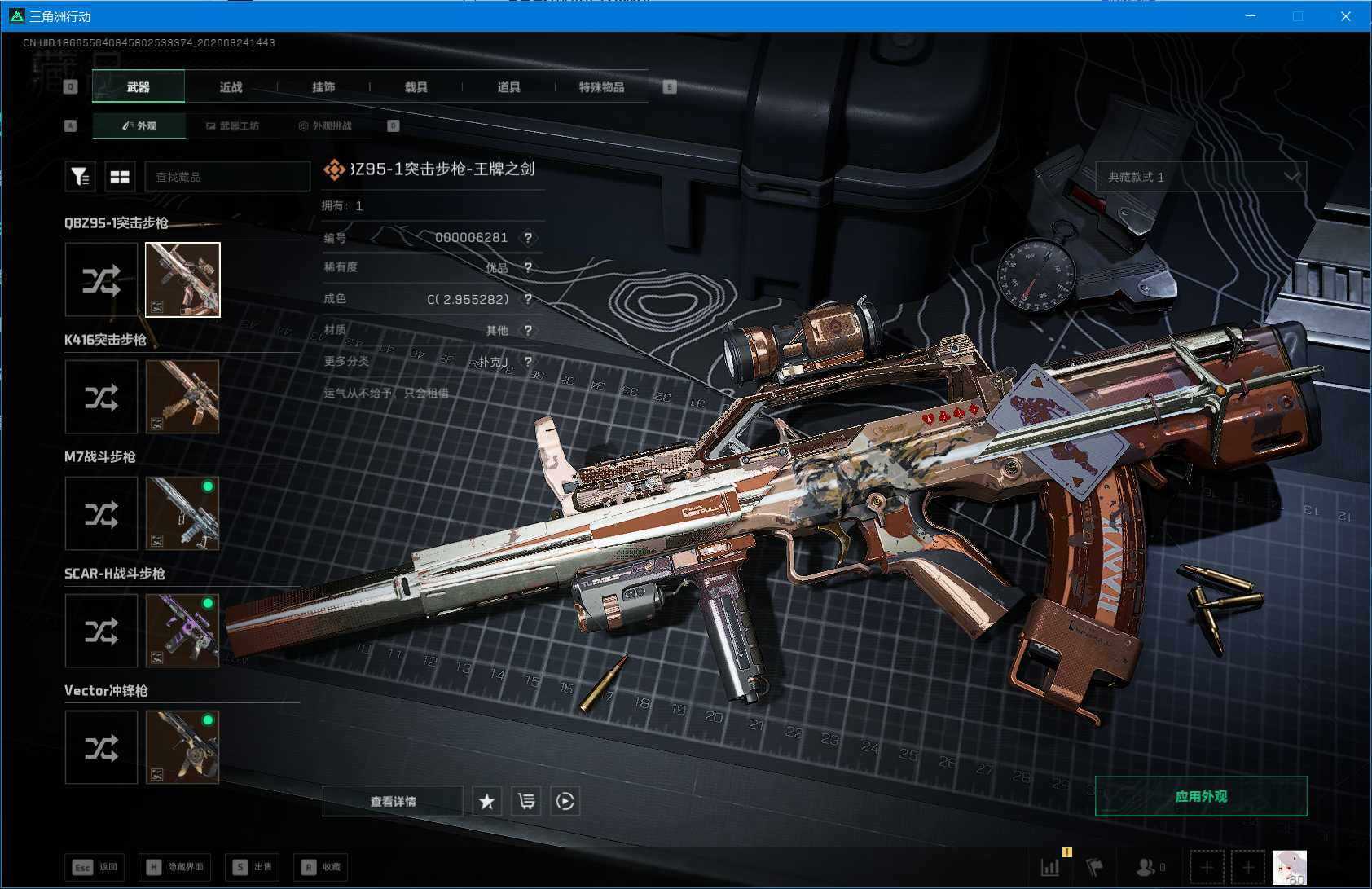This screenshot has width=1372, height=889.
Task: Click the search collection field
Action: 227,176
